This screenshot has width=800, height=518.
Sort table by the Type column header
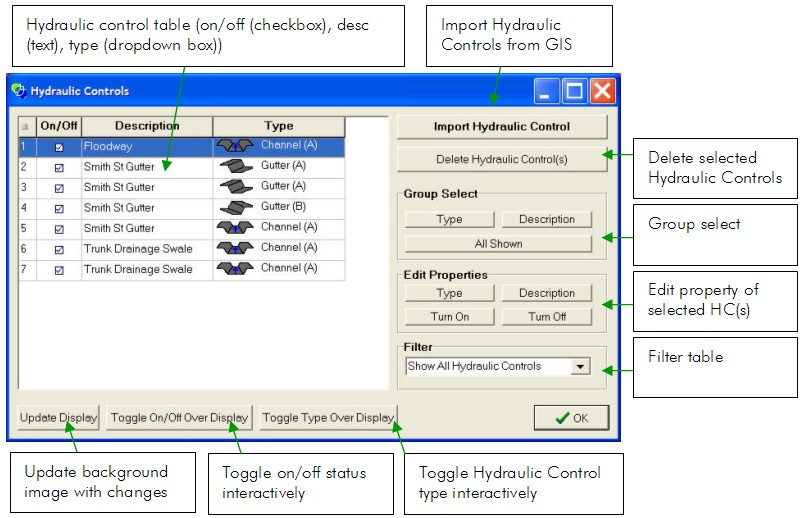click(279, 126)
